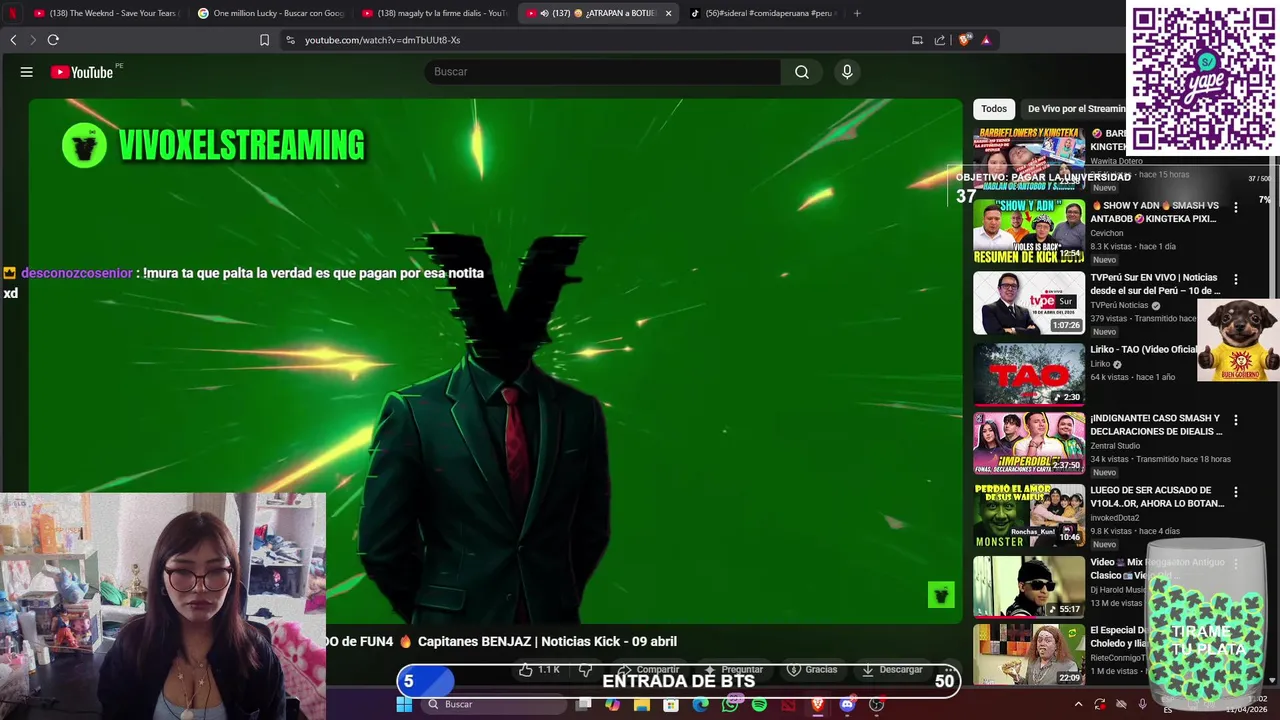Image resolution: width=1280 pixels, height=720 pixels.
Task: Open the YouTube guide hamburger menu
Action: [x=27, y=72]
